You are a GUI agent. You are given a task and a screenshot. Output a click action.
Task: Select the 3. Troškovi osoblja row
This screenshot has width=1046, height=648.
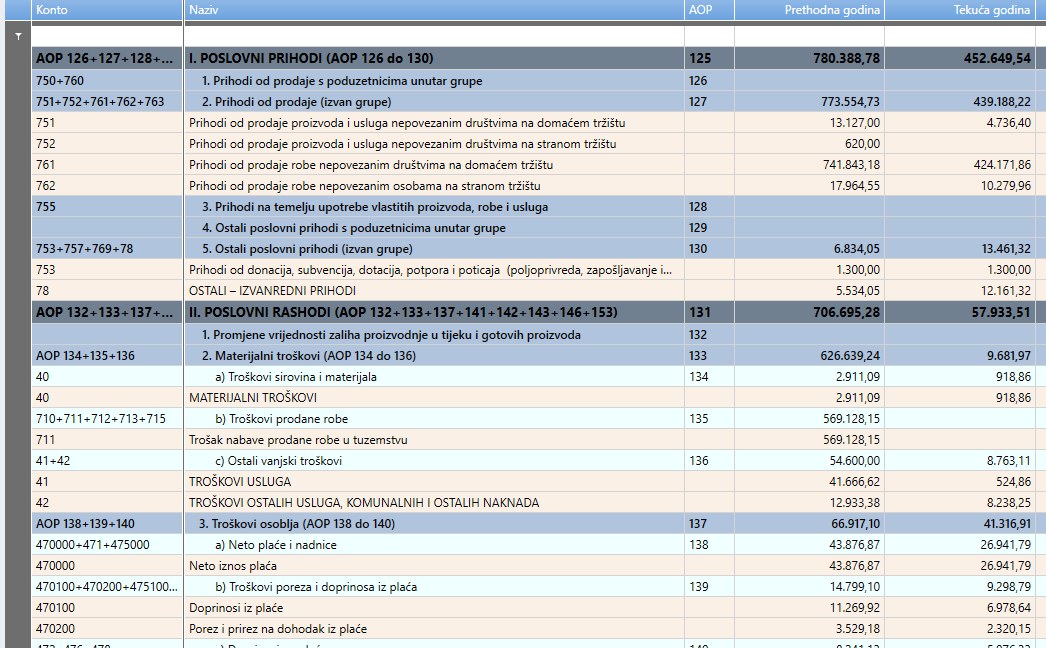tap(533, 524)
